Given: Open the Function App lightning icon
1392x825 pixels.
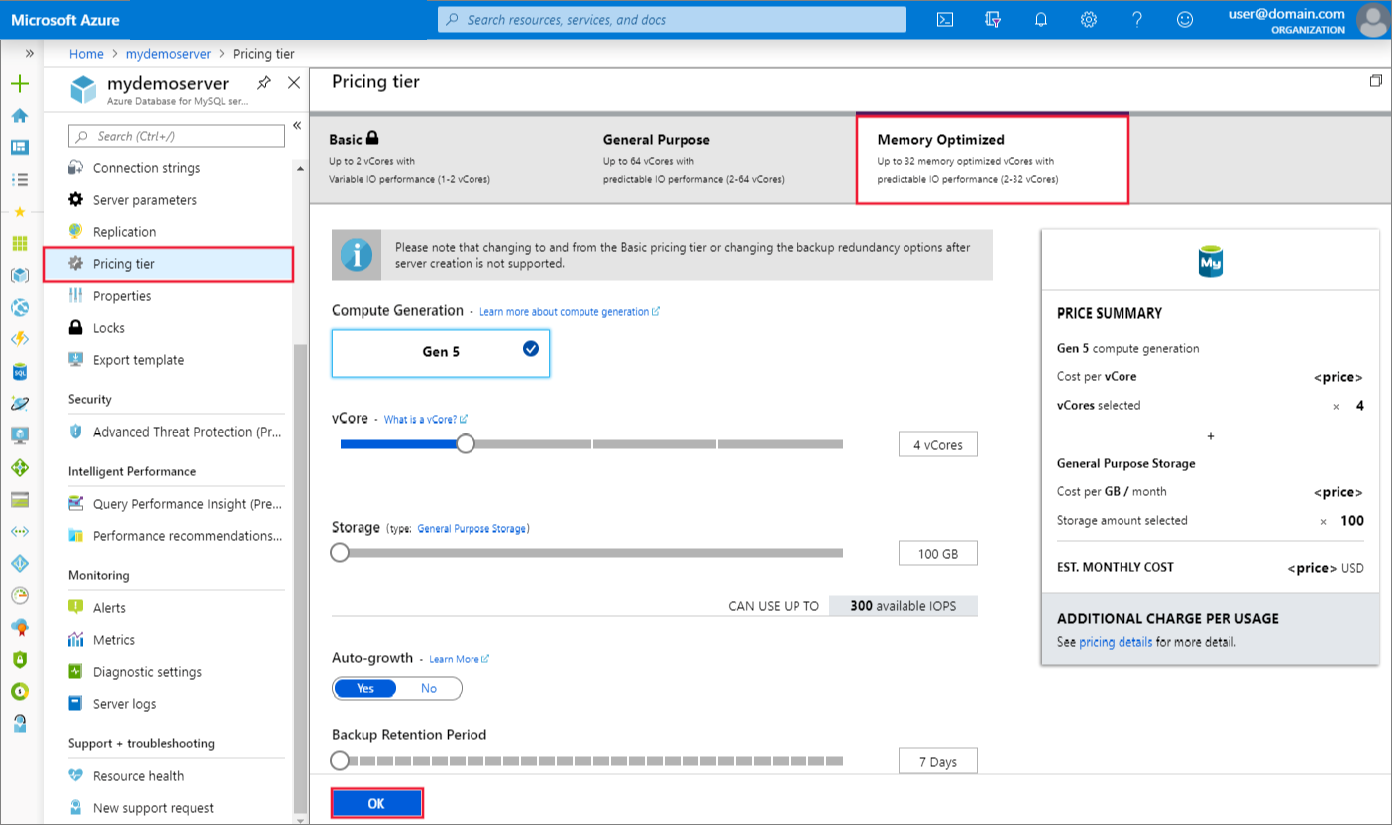Looking at the screenshot, I should pyautogui.click(x=19, y=340).
